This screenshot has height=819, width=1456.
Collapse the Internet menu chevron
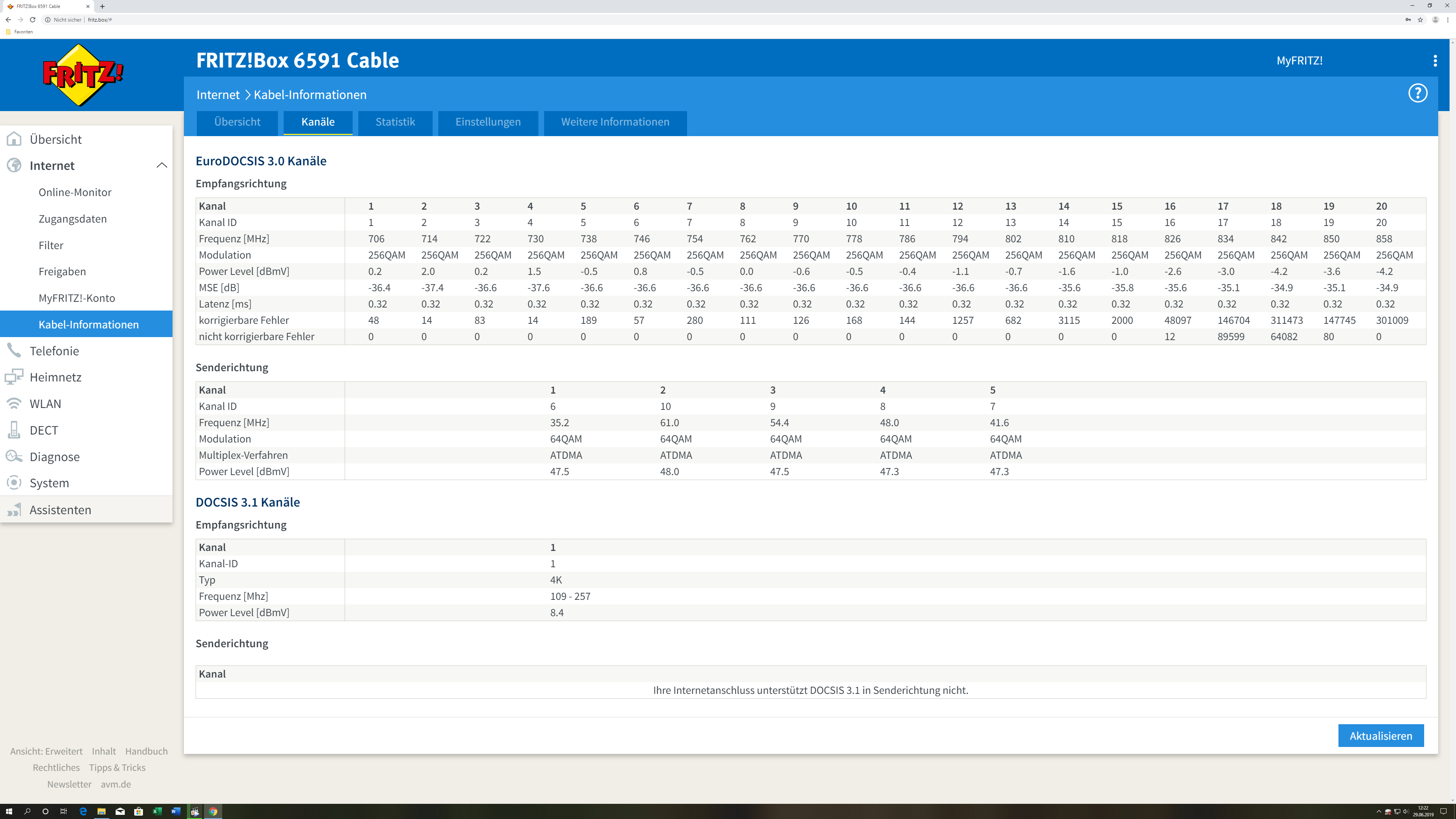[x=162, y=166]
